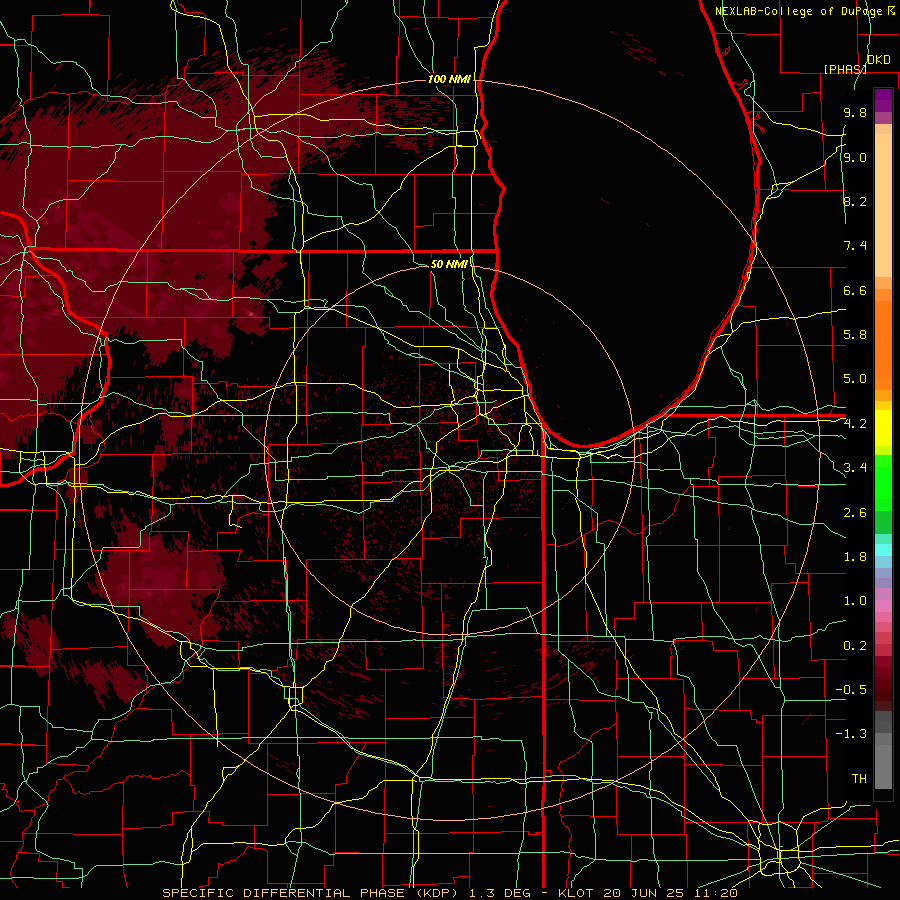Click the 2.6 value on color scale
Image resolution: width=900 pixels, height=900 pixels.
tap(855, 512)
